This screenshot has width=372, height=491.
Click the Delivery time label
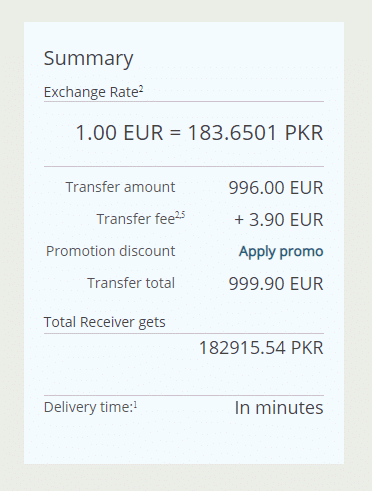tap(88, 407)
